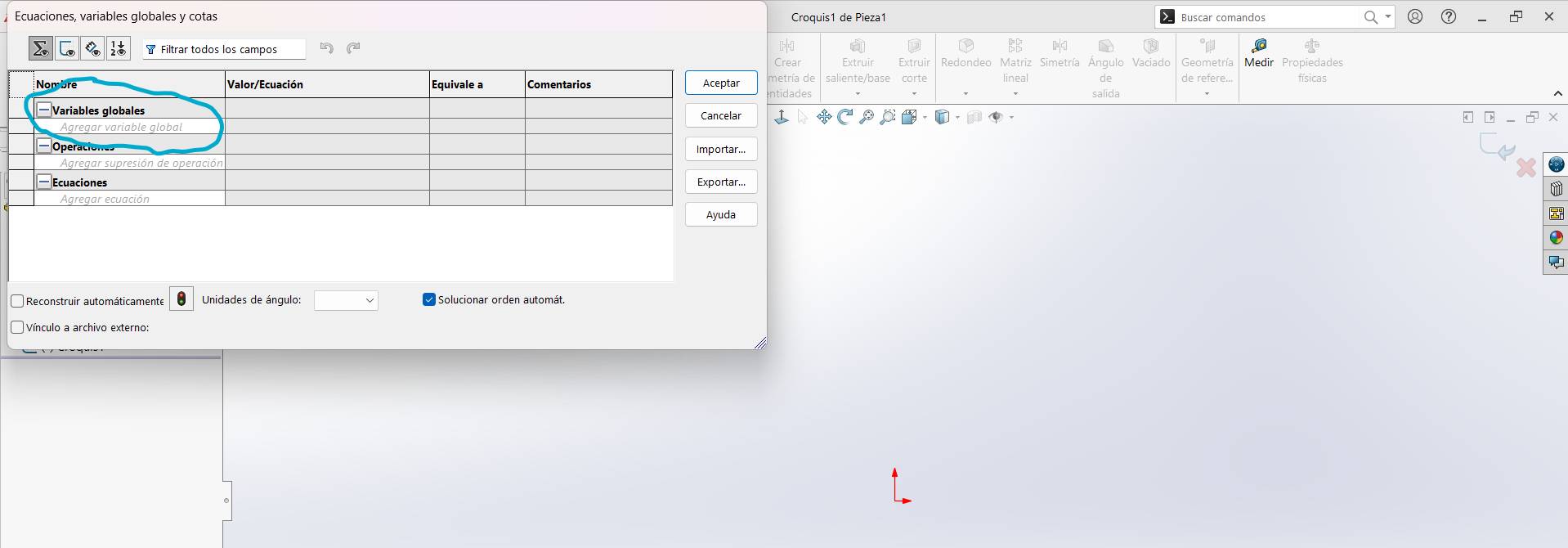Click the Vaciado shell tool
This screenshot has width=1568, height=548.
point(1151,54)
